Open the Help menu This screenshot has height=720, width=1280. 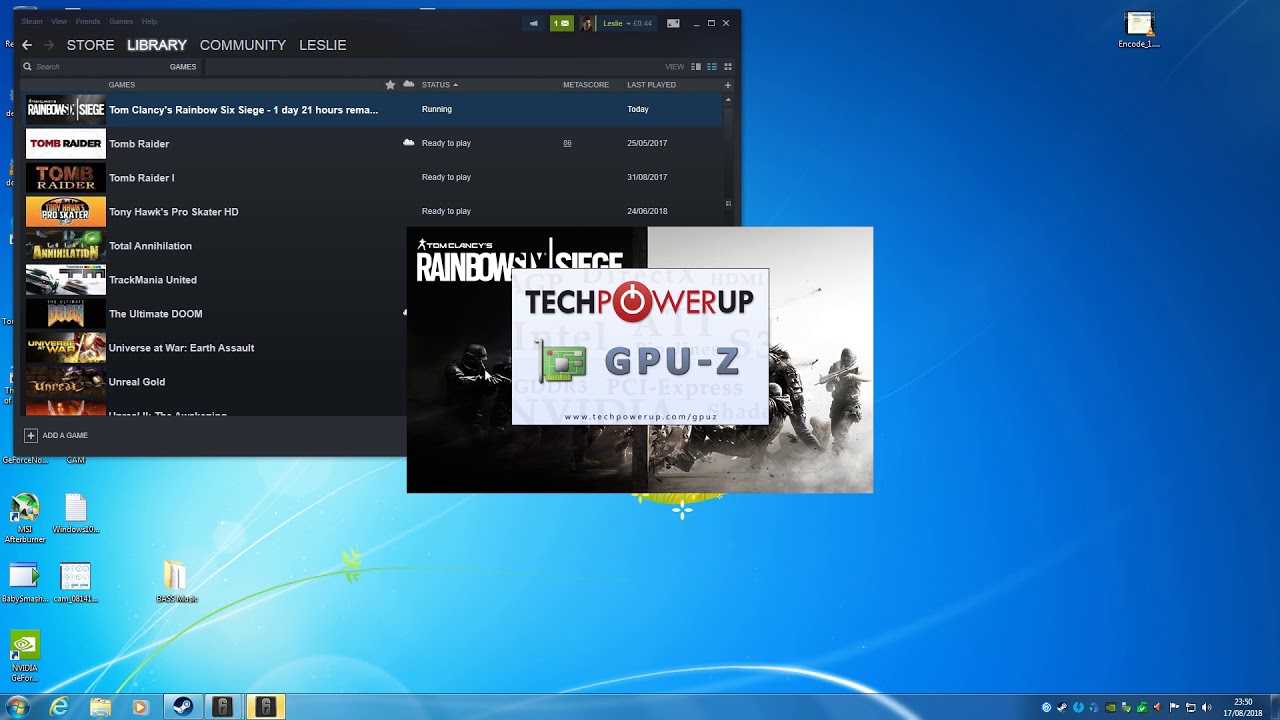pyautogui.click(x=149, y=21)
